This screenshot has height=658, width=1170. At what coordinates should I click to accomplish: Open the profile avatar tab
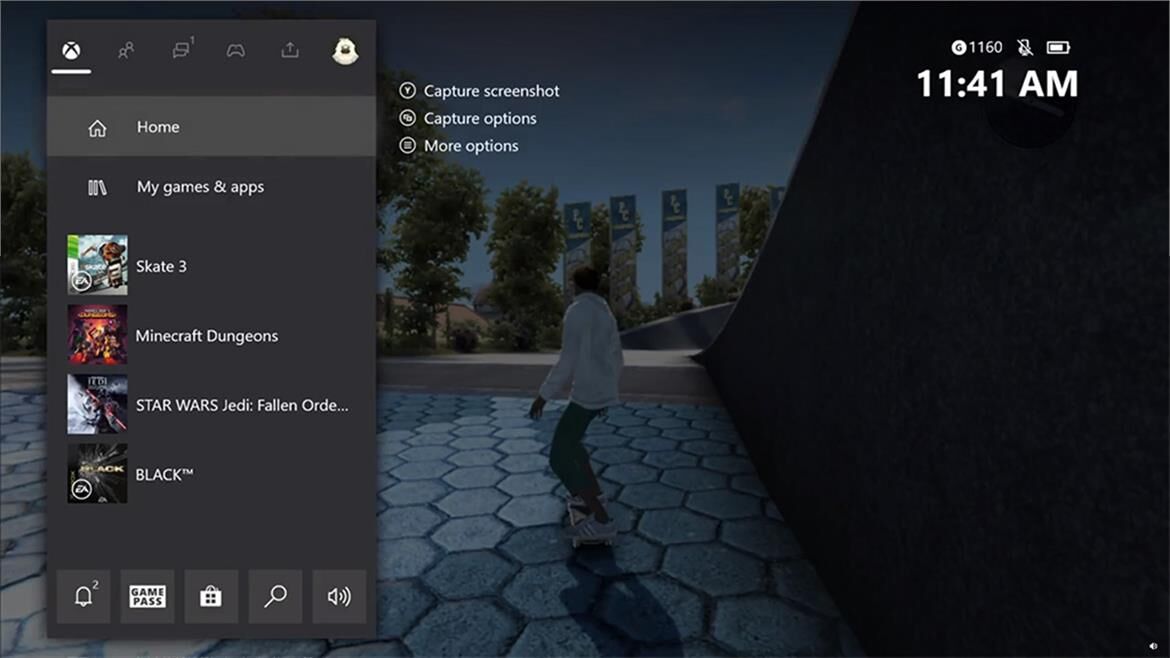(345, 51)
